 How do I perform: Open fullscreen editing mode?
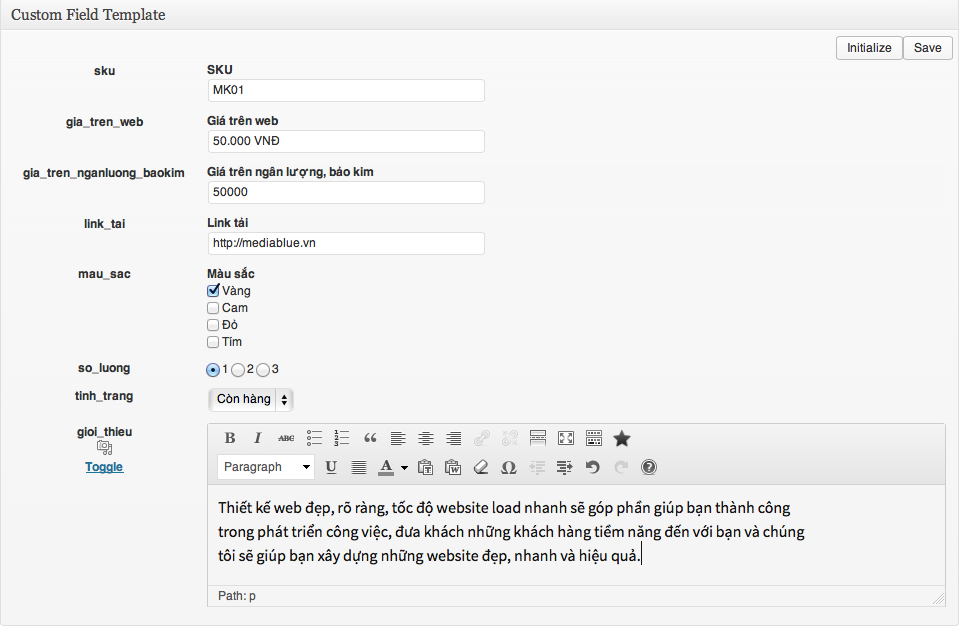566,439
